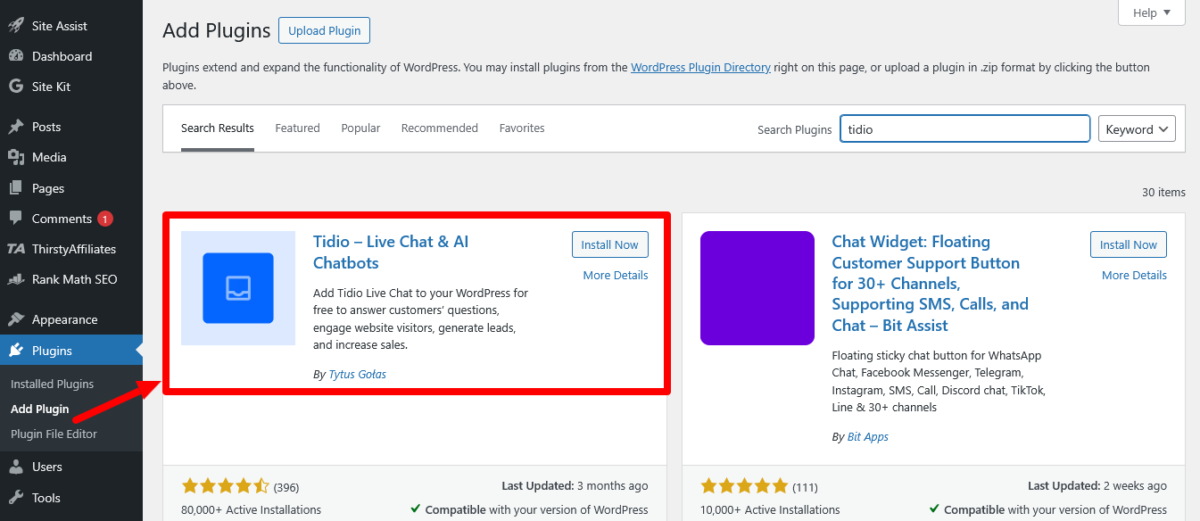Click the 30 items count text
Screen dimensions: 1200x521
(x=1163, y=192)
